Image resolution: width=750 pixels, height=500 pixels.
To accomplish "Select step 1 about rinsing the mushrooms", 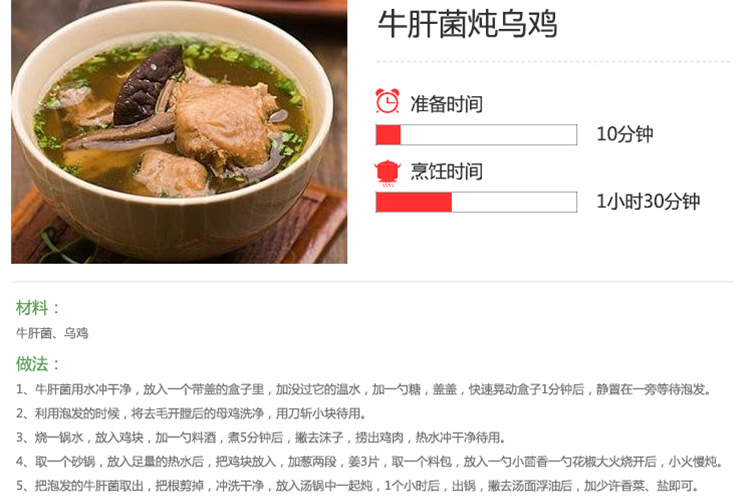I will (x=364, y=389).
